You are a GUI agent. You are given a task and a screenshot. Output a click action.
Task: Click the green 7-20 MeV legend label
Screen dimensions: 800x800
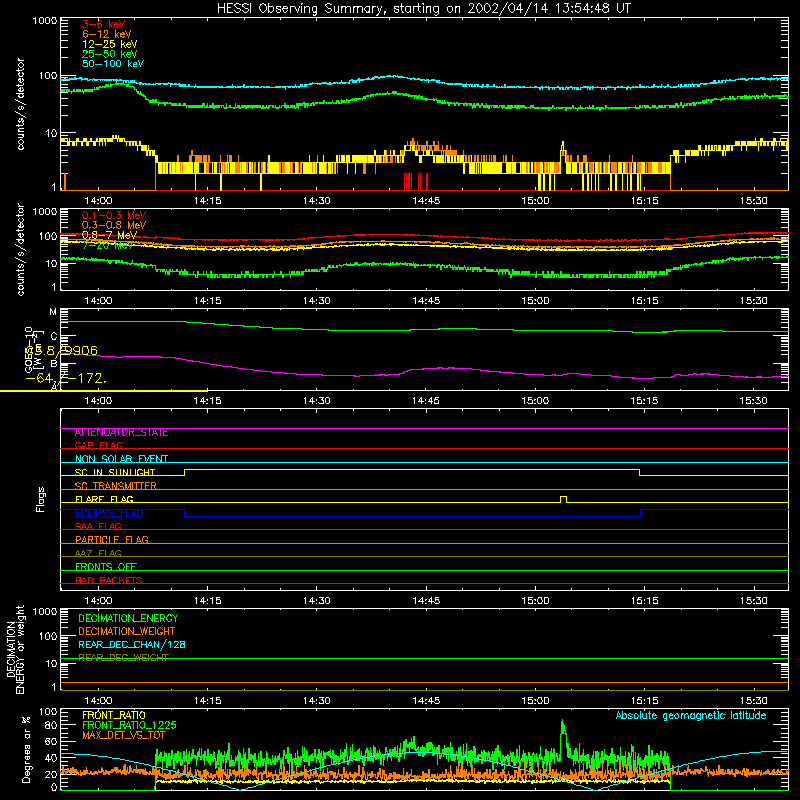(x=107, y=245)
